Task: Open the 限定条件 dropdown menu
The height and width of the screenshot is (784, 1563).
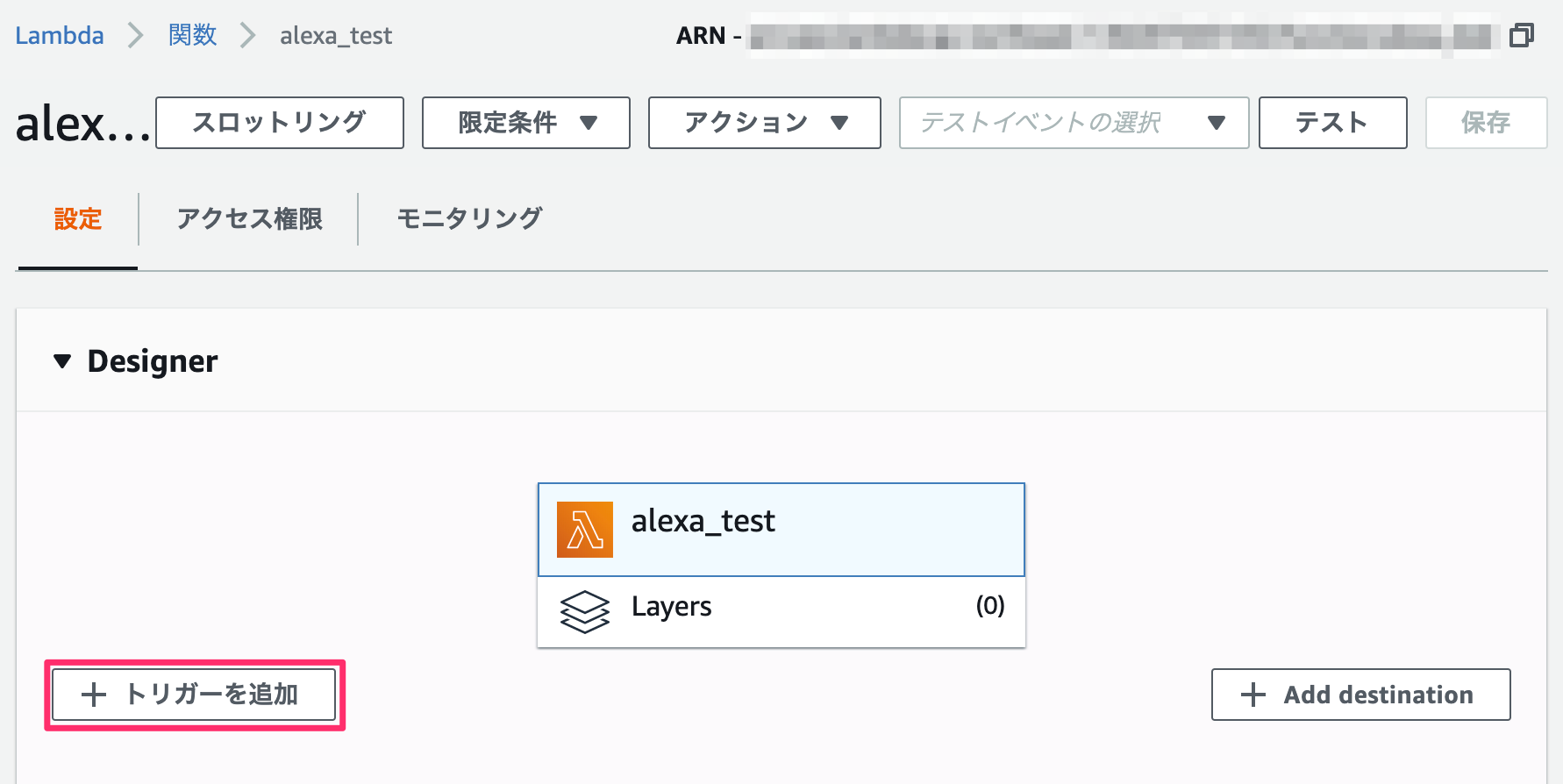Action: (525, 123)
